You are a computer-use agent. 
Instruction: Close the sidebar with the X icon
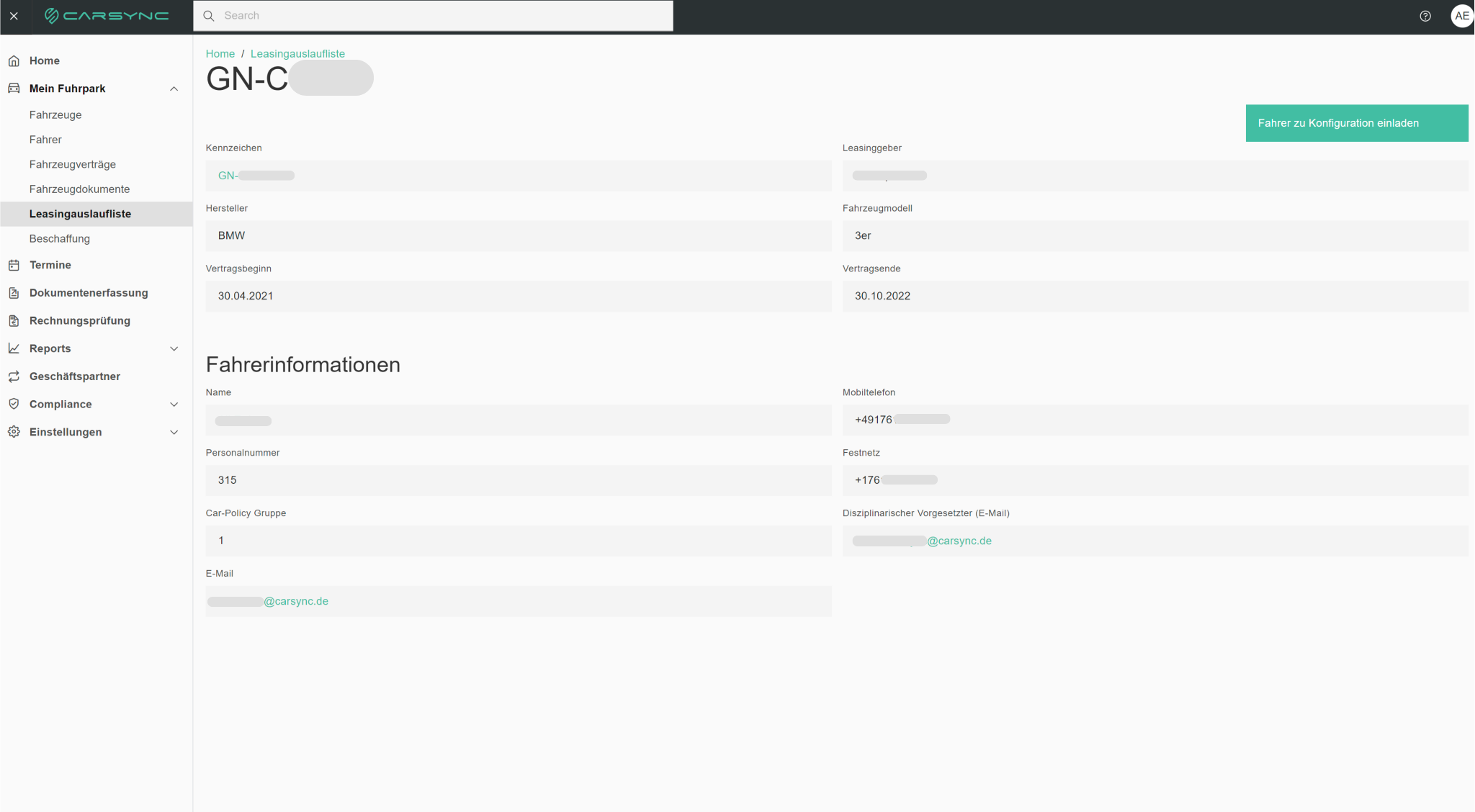pos(14,16)
